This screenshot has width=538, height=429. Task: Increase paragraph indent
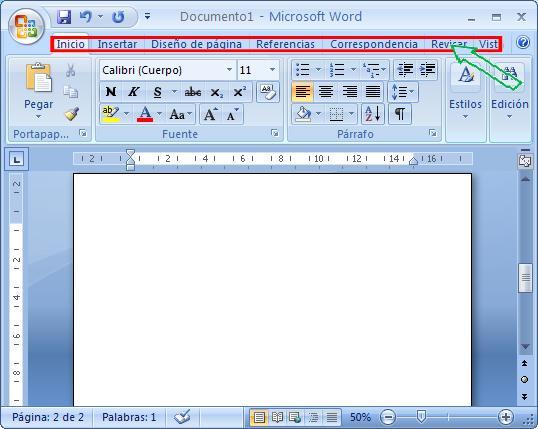(427, 70)
